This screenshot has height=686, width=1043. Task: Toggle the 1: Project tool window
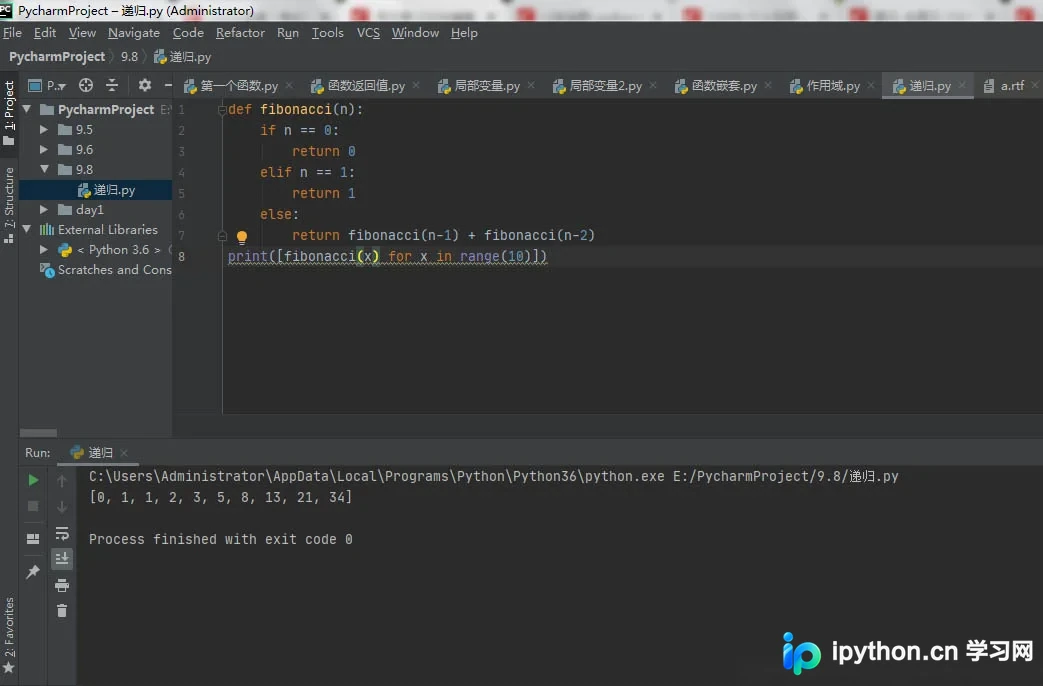pyautogui.click(x=9, y=113)
